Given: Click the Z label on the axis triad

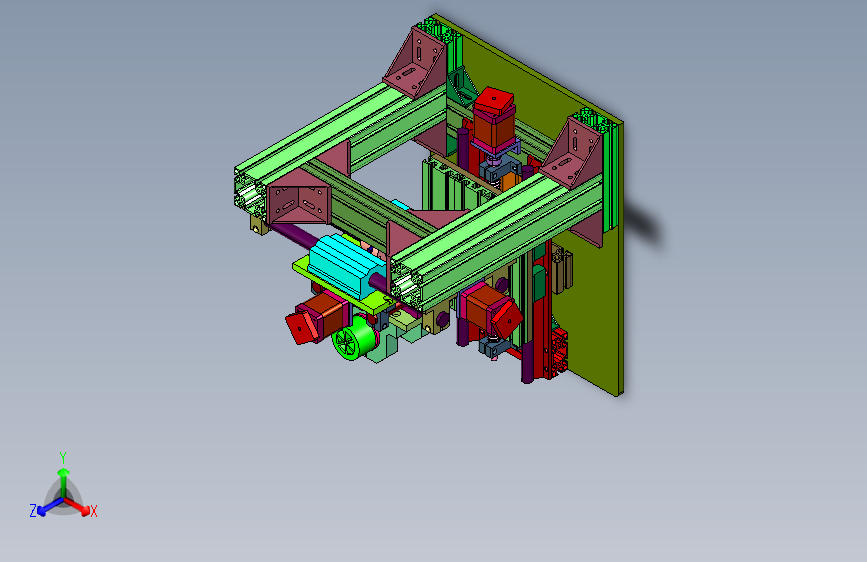Looking at the screenshot, I should [33, 511].
